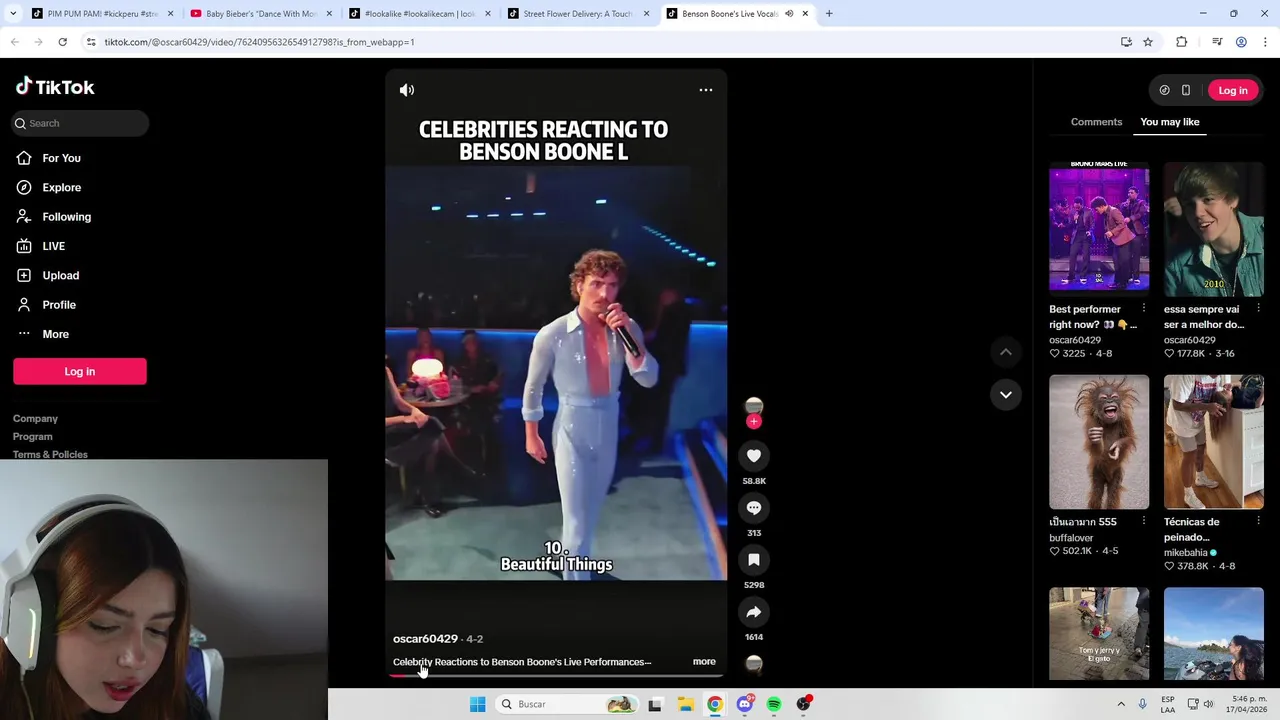Open the Windows Start menu
1280x720 pixels.
(478, 704)
